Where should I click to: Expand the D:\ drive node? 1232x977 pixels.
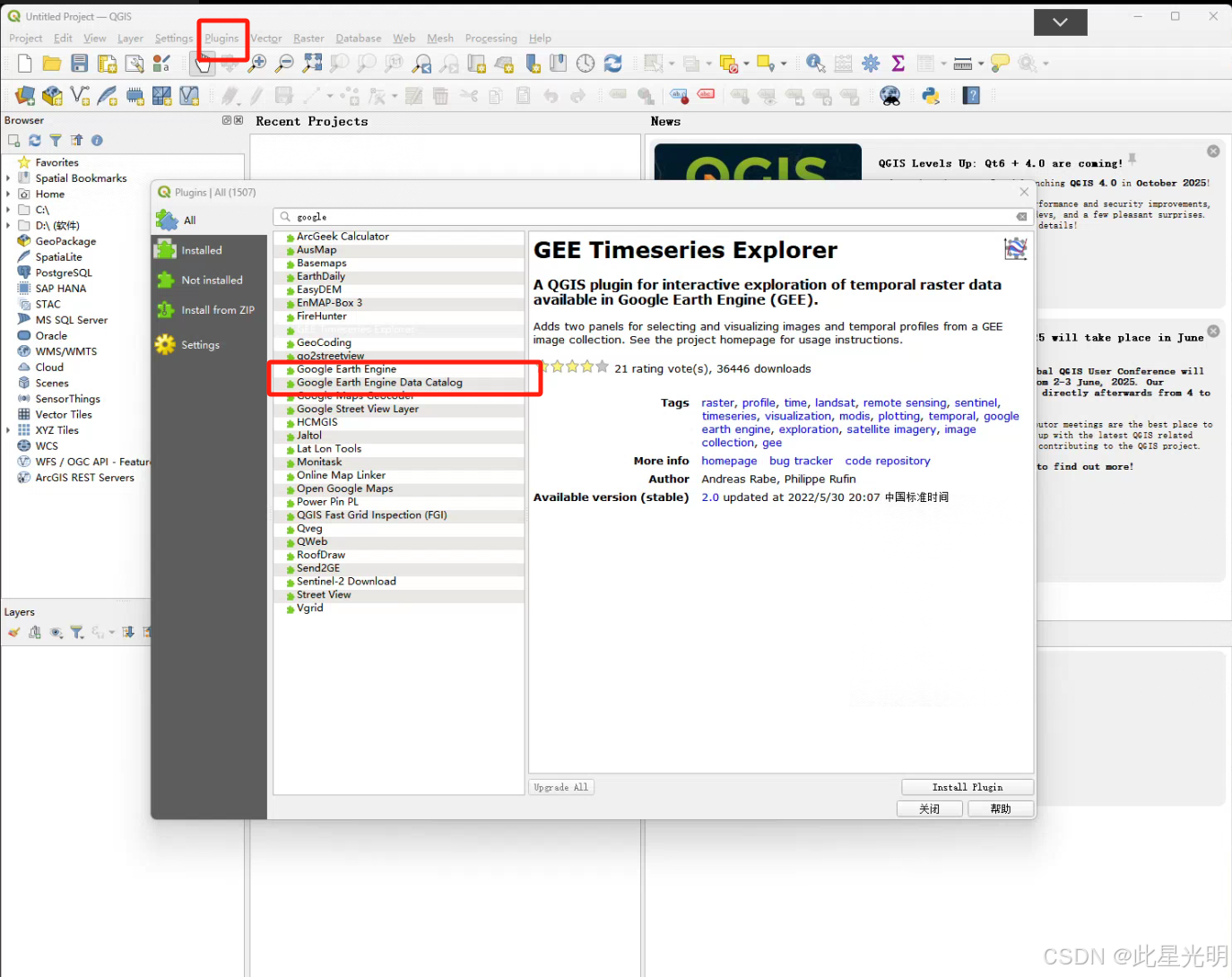click(8, 226)
